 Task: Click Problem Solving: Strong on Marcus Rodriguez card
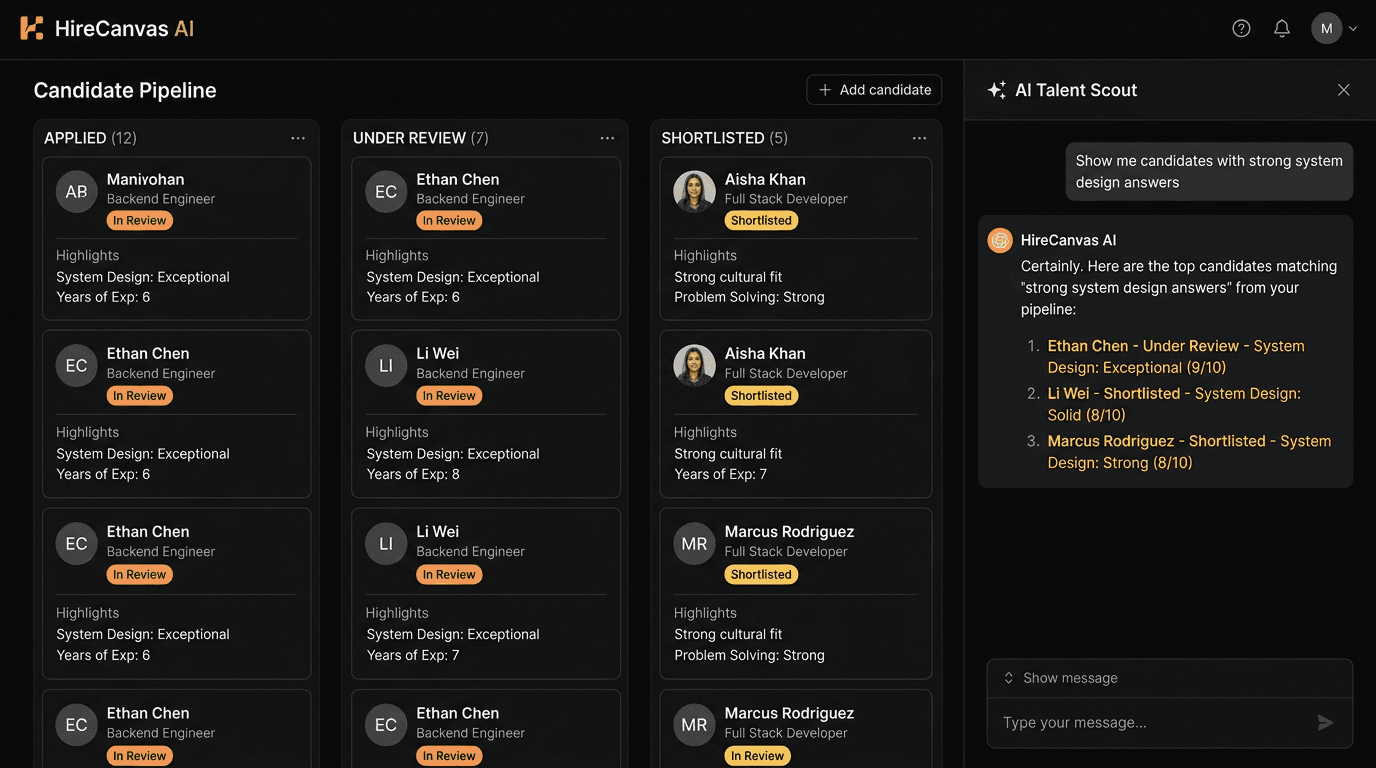pyautogui.click(x=749, y=655)
